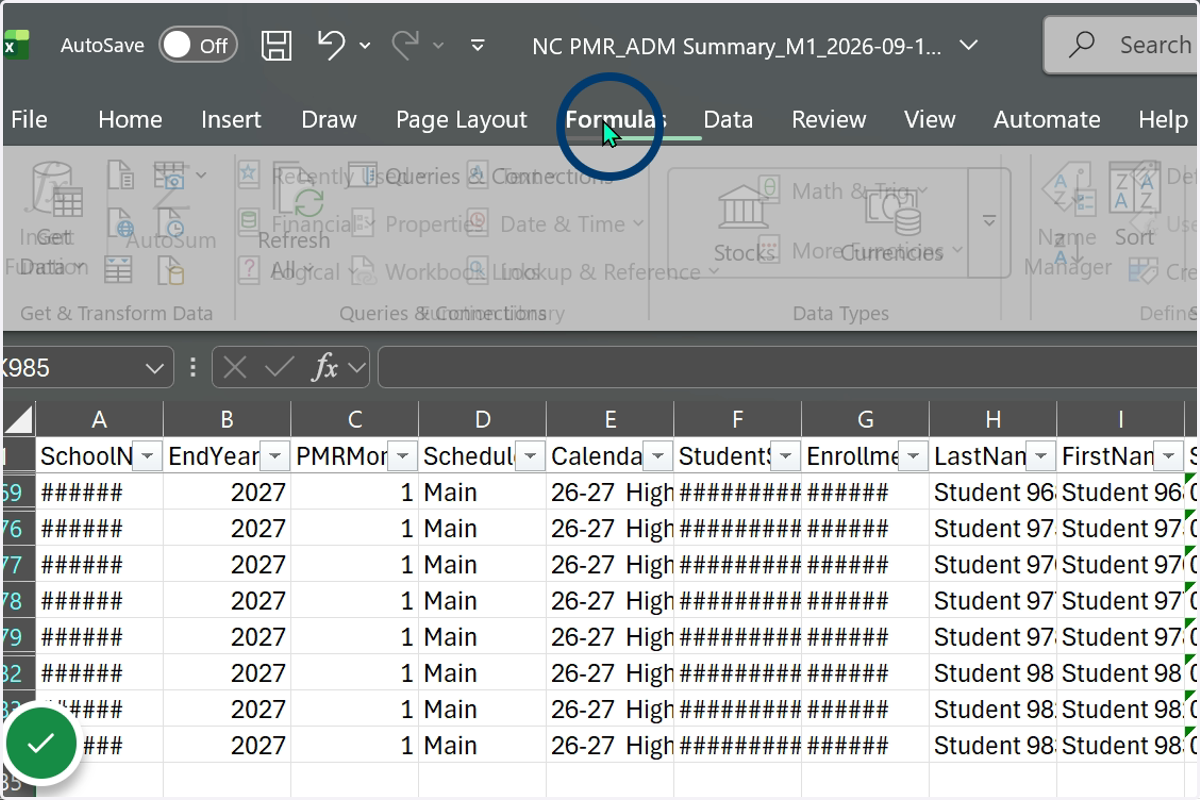Open the Undo history dropdown arrow

365,45
